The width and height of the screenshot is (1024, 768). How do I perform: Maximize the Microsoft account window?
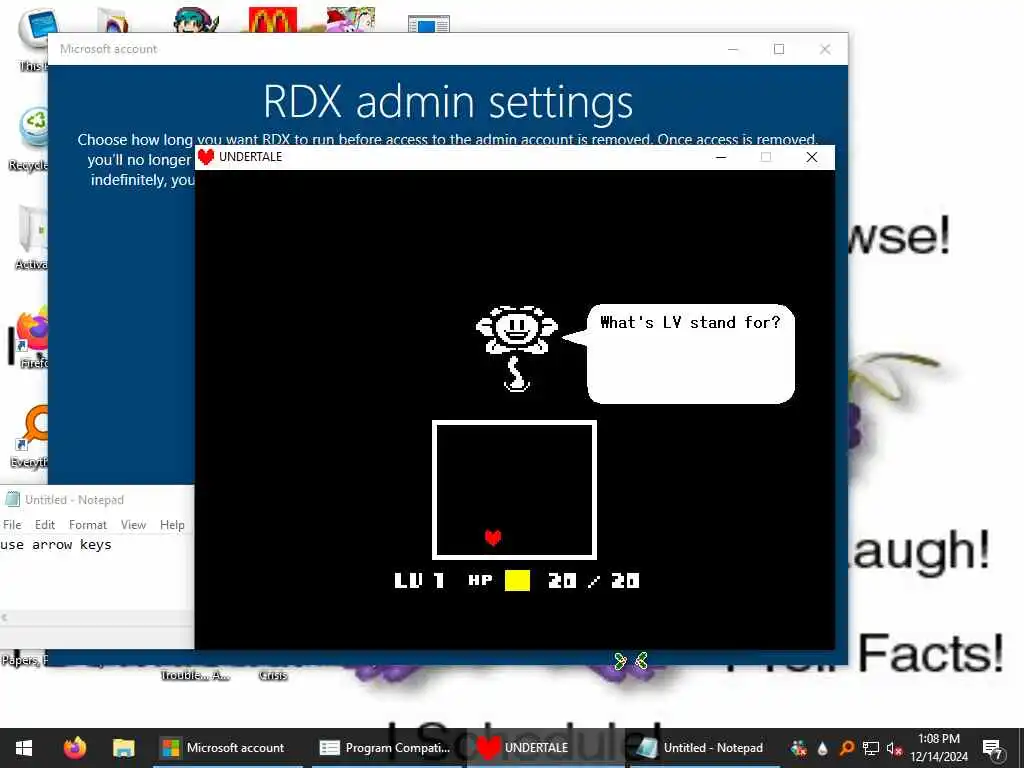(x=778, y=49)
